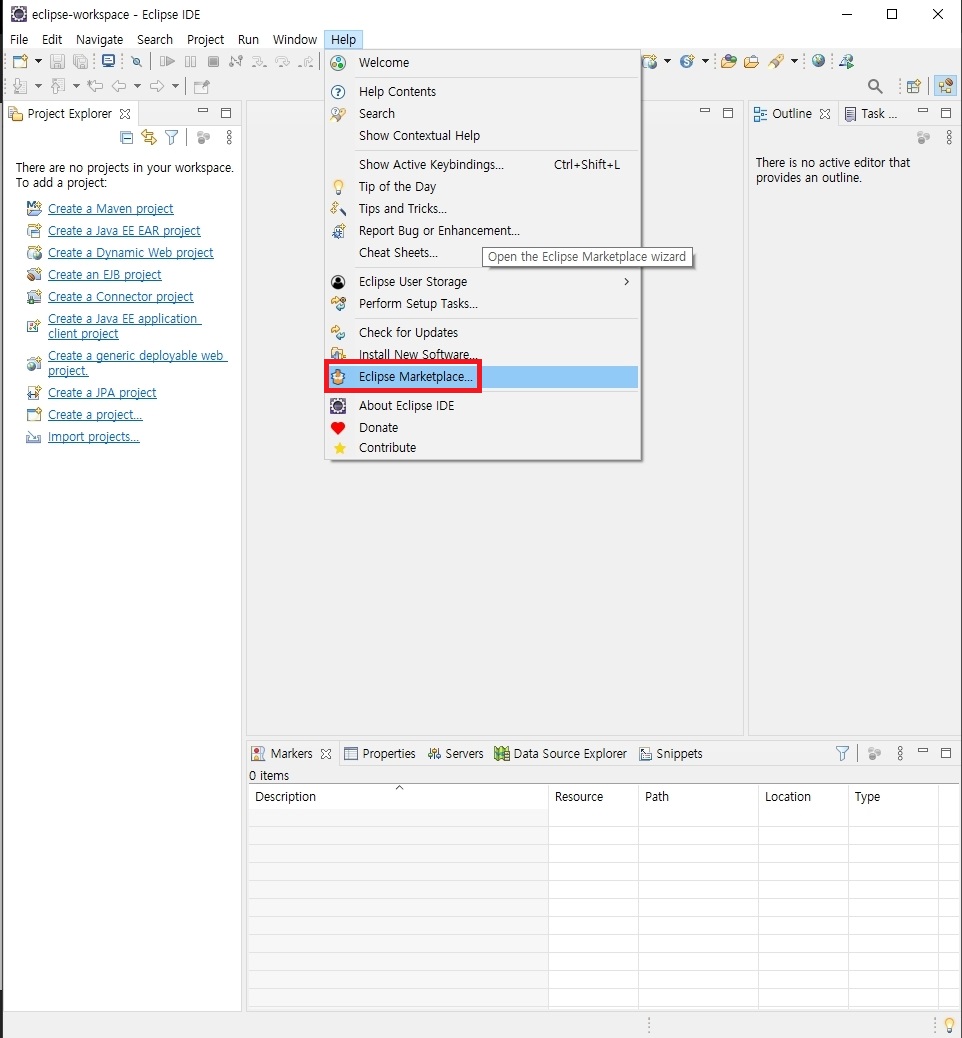962x1038 pixels.
Task: Click the Open Task icon in toolbar
Action: point(751,62)
